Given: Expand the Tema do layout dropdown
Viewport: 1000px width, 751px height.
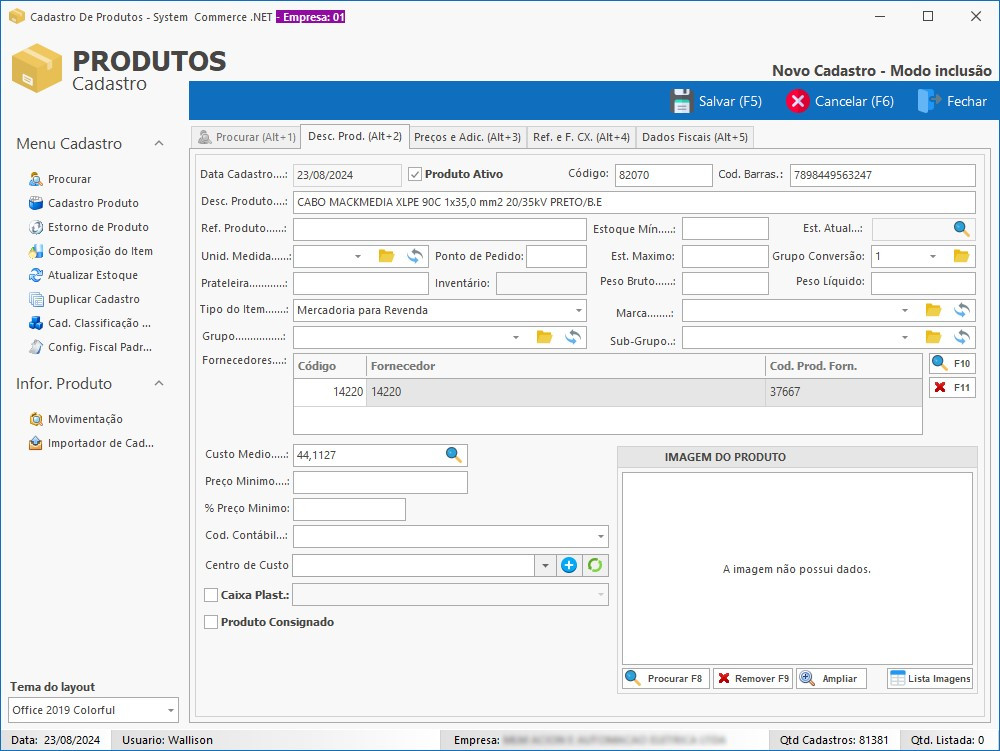Looking at the screenshot, I should coord(170,711).
